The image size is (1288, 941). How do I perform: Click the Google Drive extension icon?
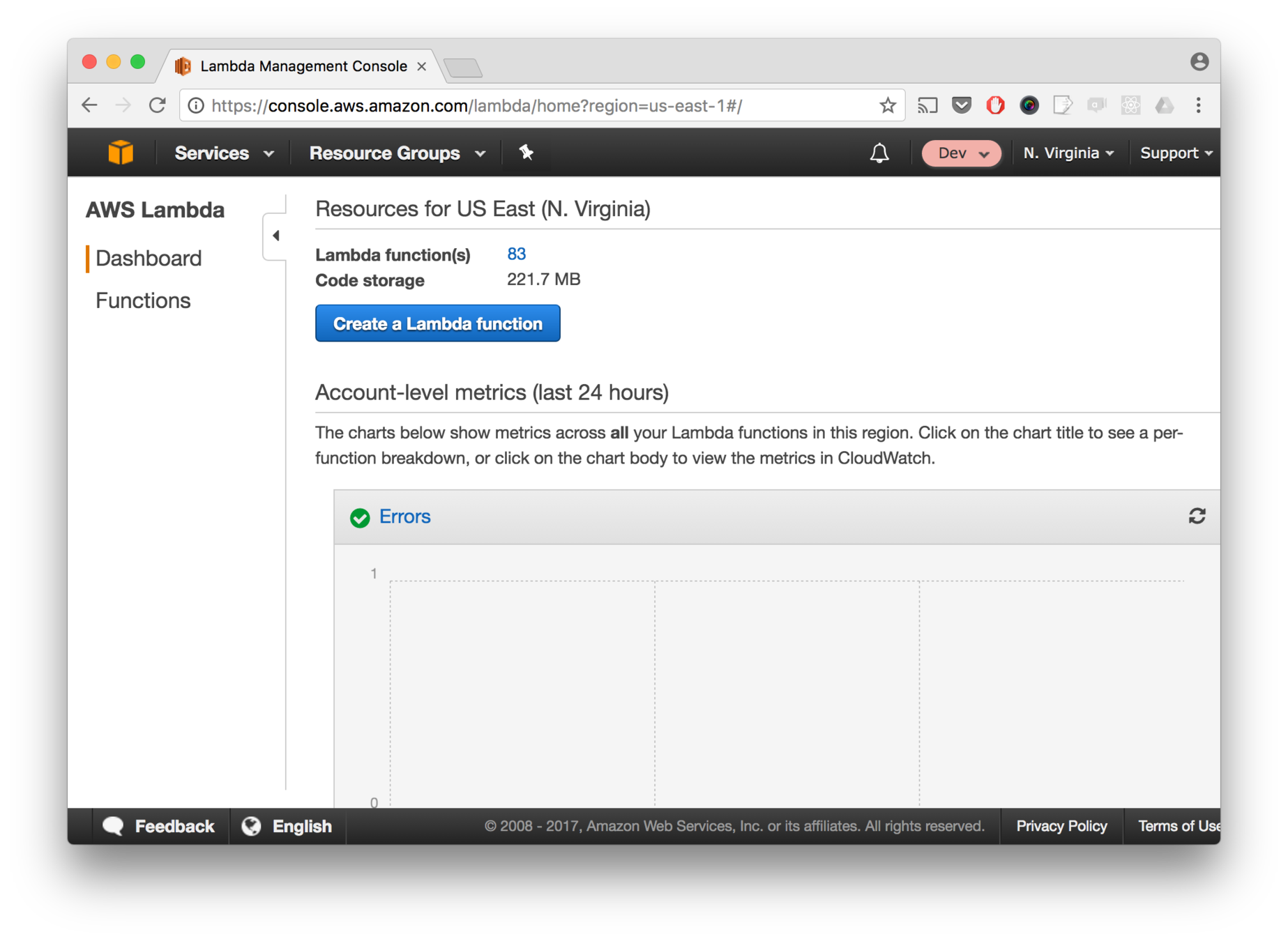[1164, 105]
